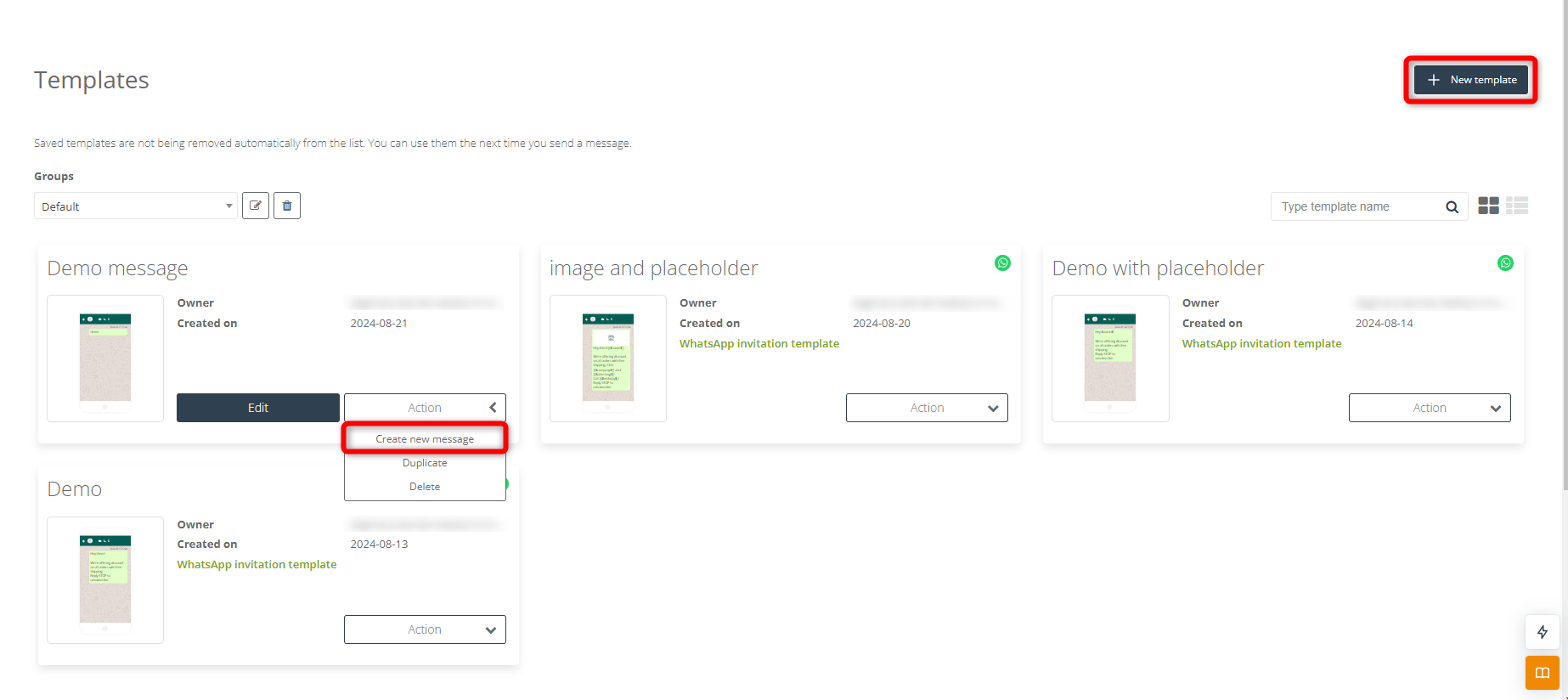
Task: Edit the Demo message template
Action: (258, 408)
